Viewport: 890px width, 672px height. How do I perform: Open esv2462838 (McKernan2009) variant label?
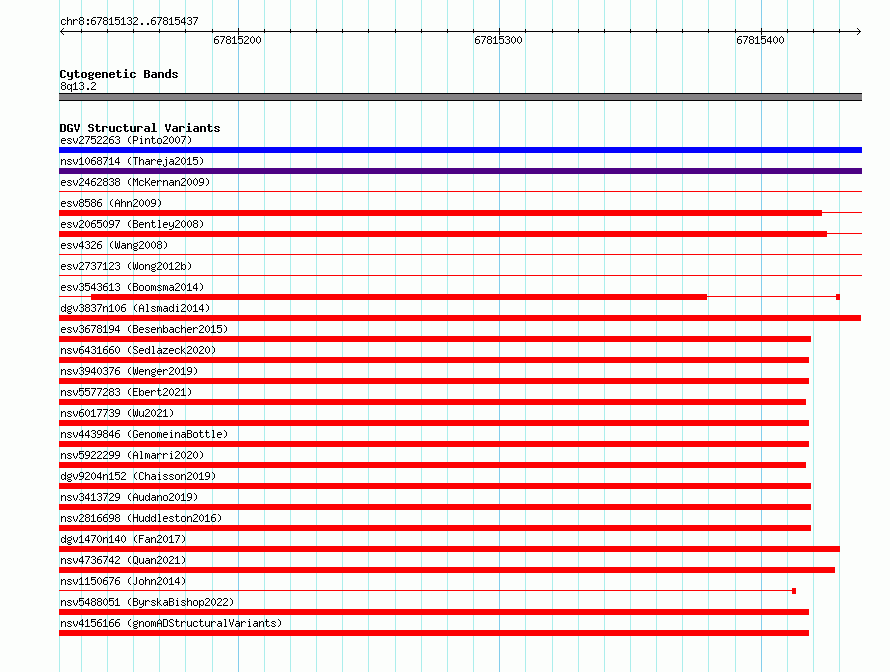coord(135,182)
